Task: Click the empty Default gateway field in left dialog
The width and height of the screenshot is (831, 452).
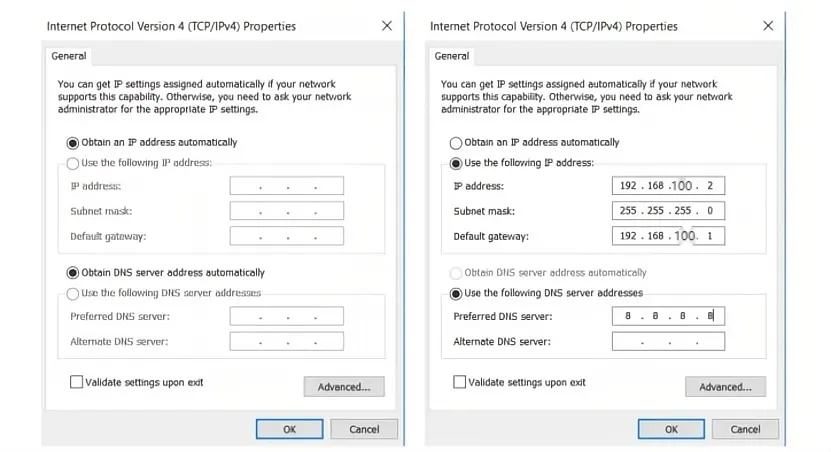Action: coord(287,236)
